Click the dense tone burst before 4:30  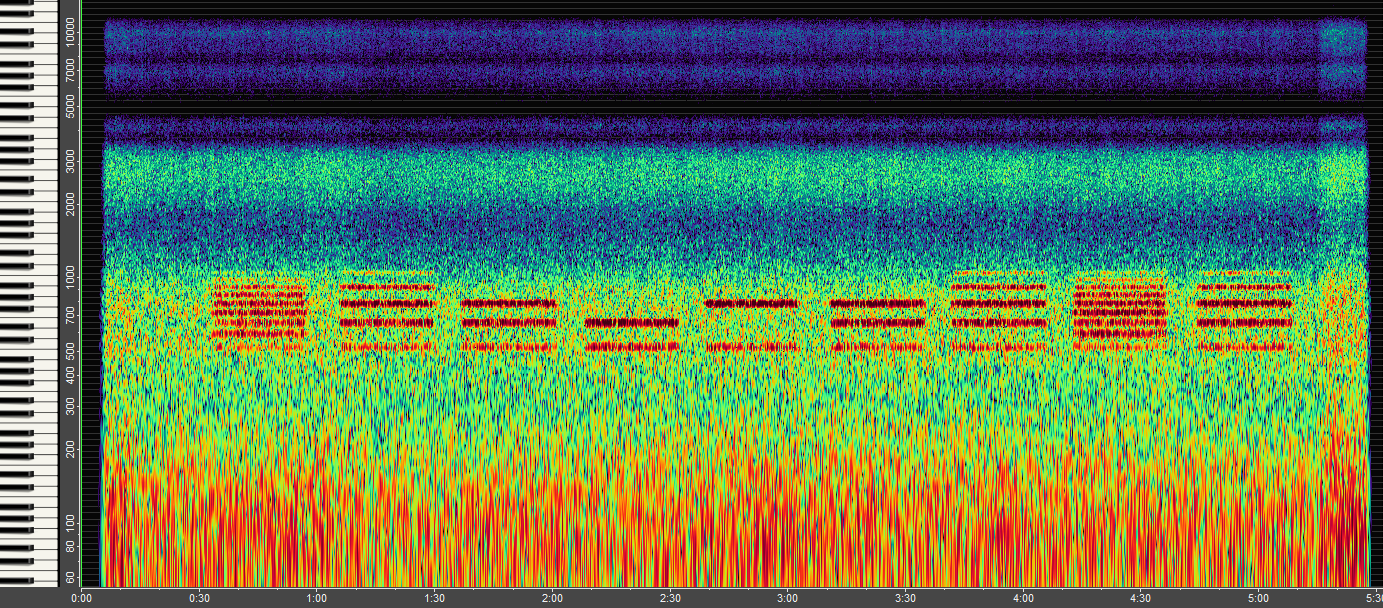(x=1120, y=311)
